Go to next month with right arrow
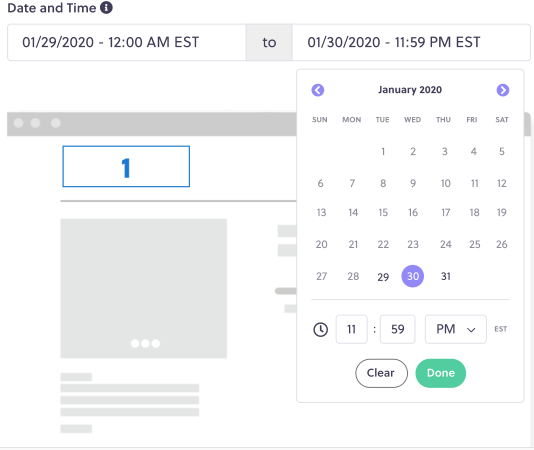This screenshot has width=534, height=450. pos(503,90)
